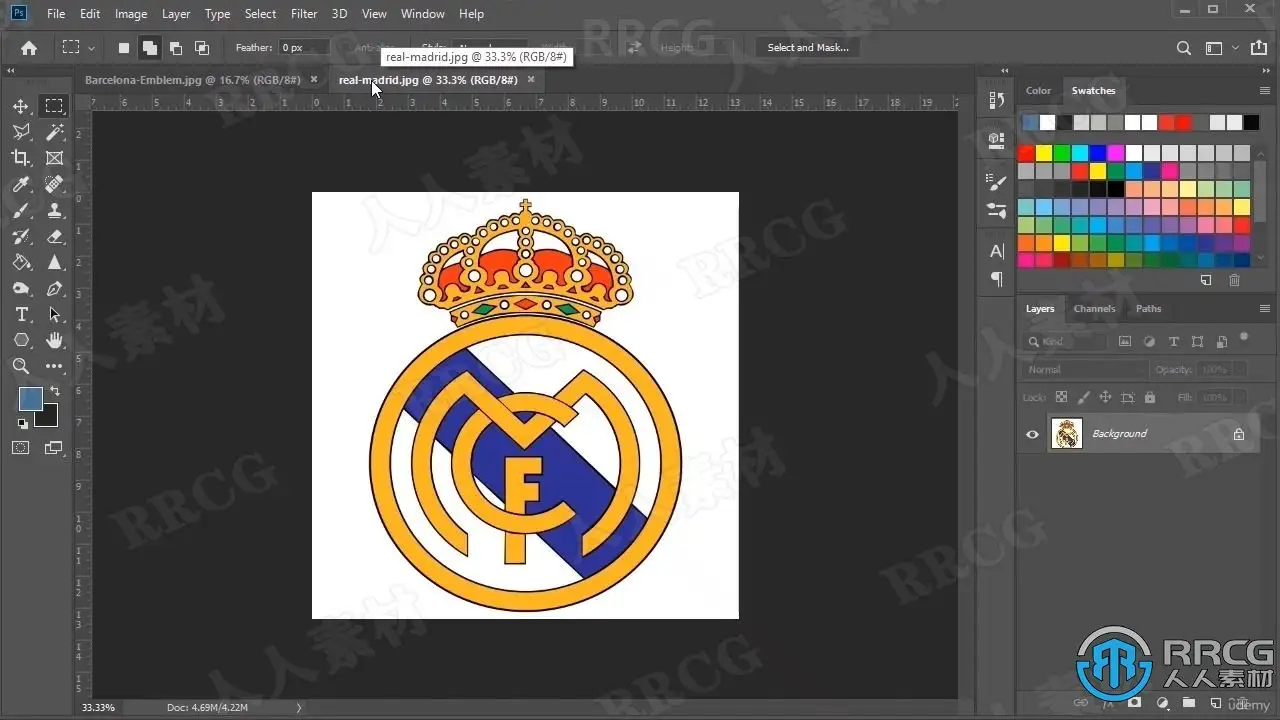Select the Crop tool
Screen dimensions: 1280x720
21,158
